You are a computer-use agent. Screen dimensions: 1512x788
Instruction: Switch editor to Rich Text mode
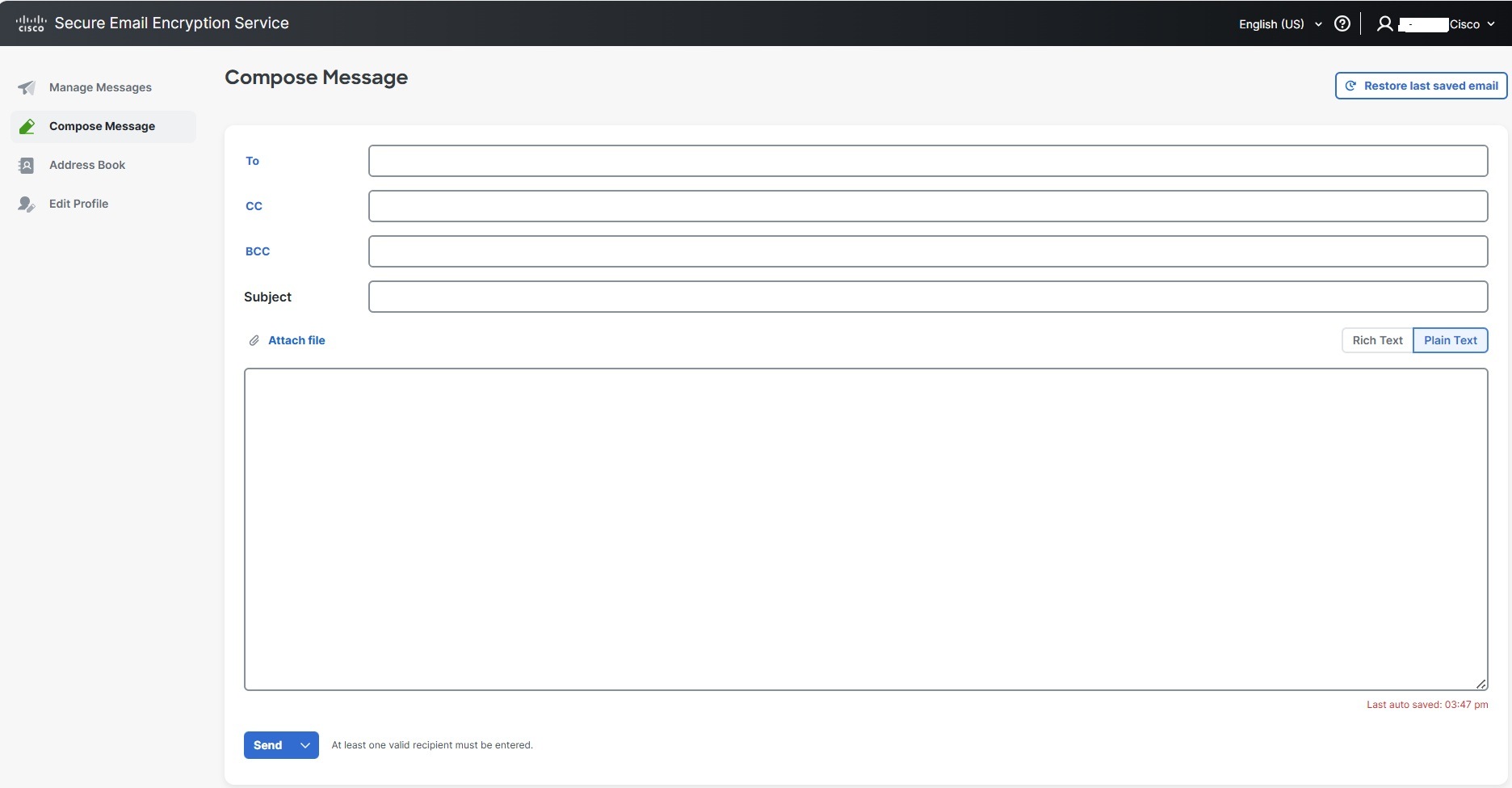point(1376,339)
